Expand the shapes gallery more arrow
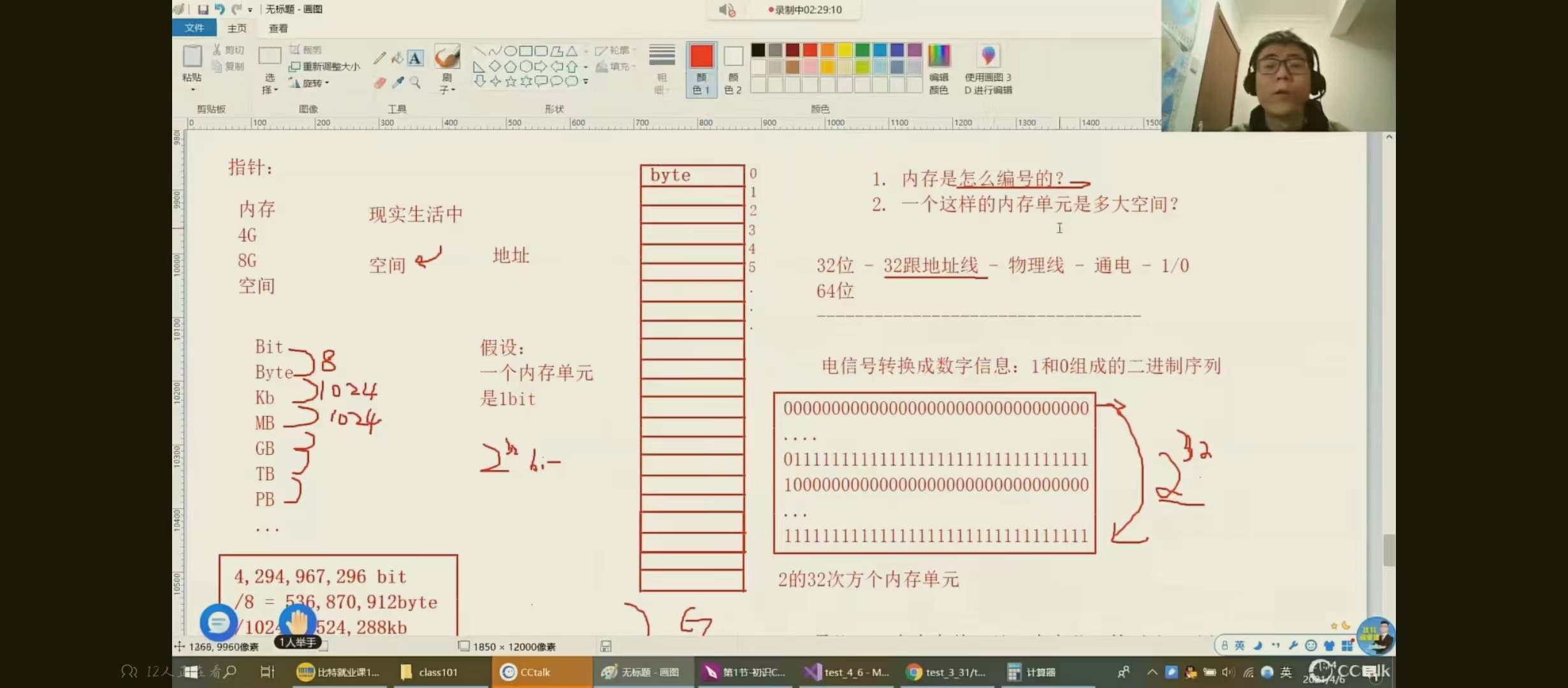The width and height of the screenshot is (1568, 688). (585, 82)
